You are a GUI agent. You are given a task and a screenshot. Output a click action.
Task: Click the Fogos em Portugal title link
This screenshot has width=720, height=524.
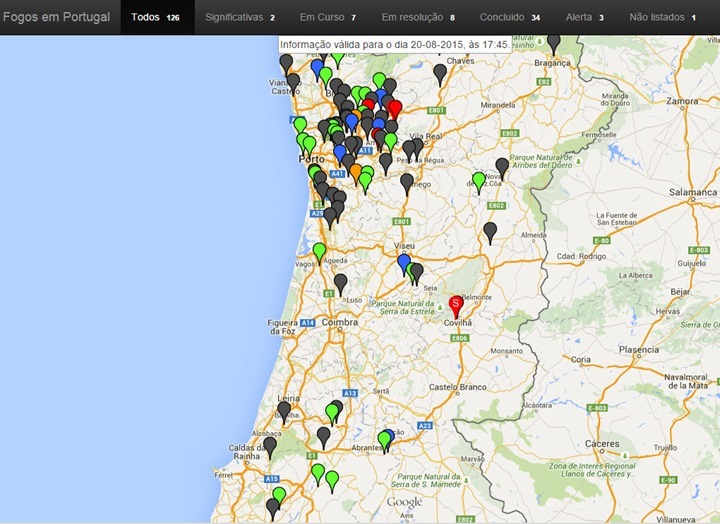point(56,17)
